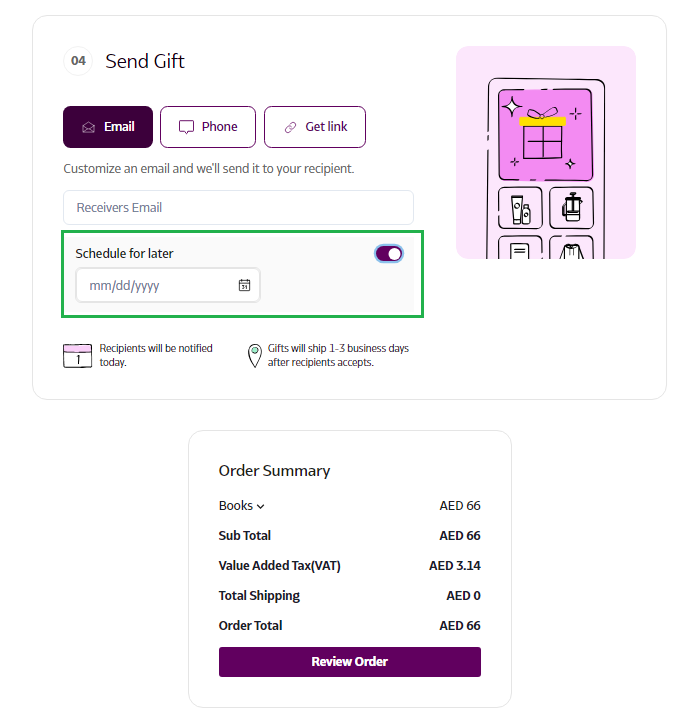Open the mm/dd/yyyy date field
673x714 pixels.
tap(160, 286)
